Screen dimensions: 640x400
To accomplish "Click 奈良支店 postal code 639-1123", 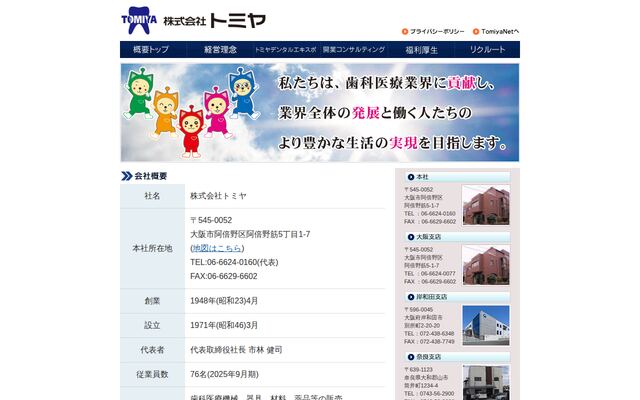I will (x=418, y=369).
